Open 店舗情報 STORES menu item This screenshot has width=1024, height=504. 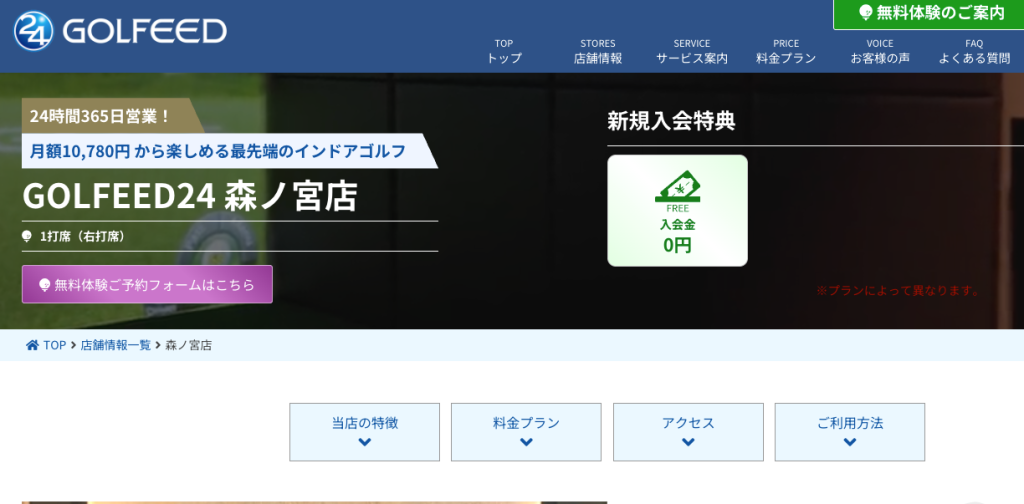tap(598, 51)
